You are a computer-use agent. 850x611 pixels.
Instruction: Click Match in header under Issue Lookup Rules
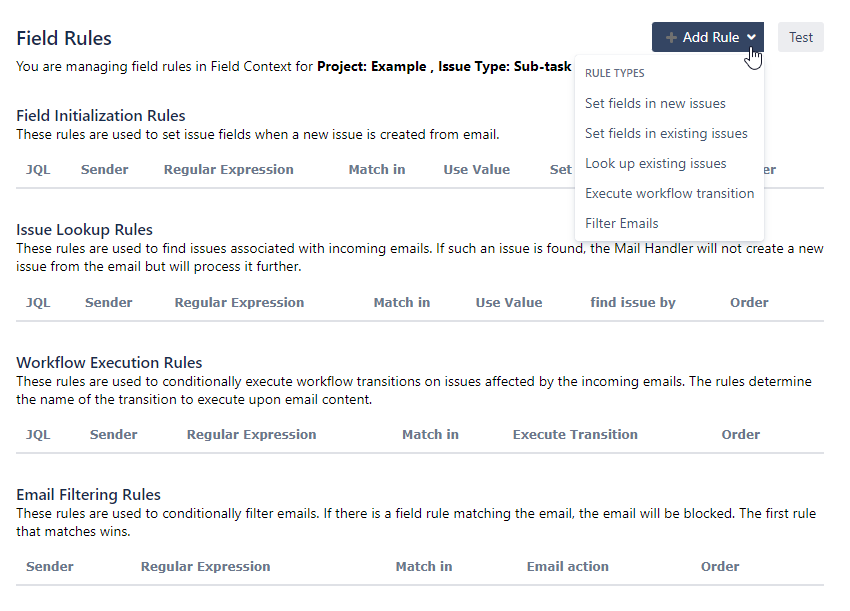(x=402, y=303)
